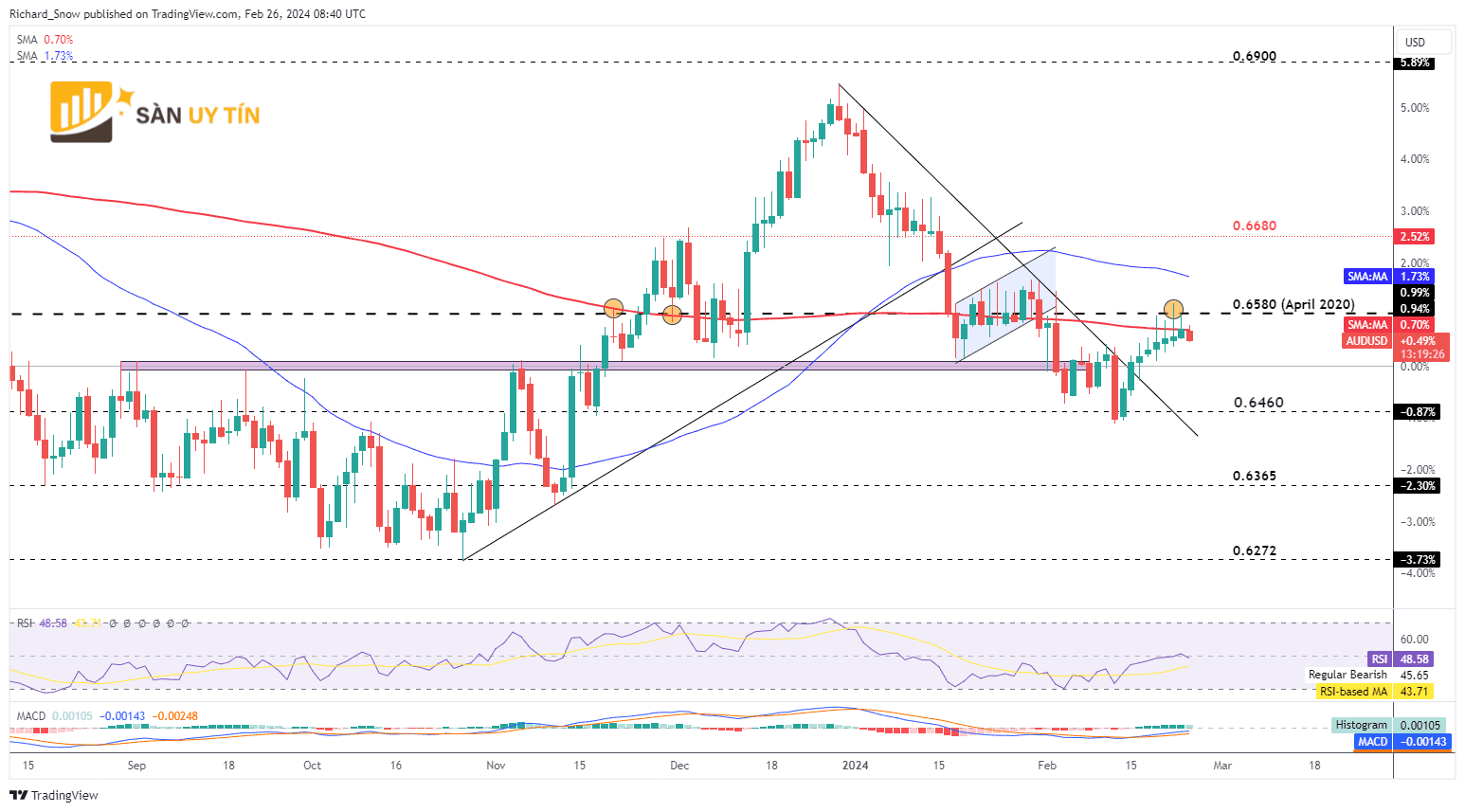
Task: Click the blue MACD tag on right scale
Action: [x=1373, y=742]
